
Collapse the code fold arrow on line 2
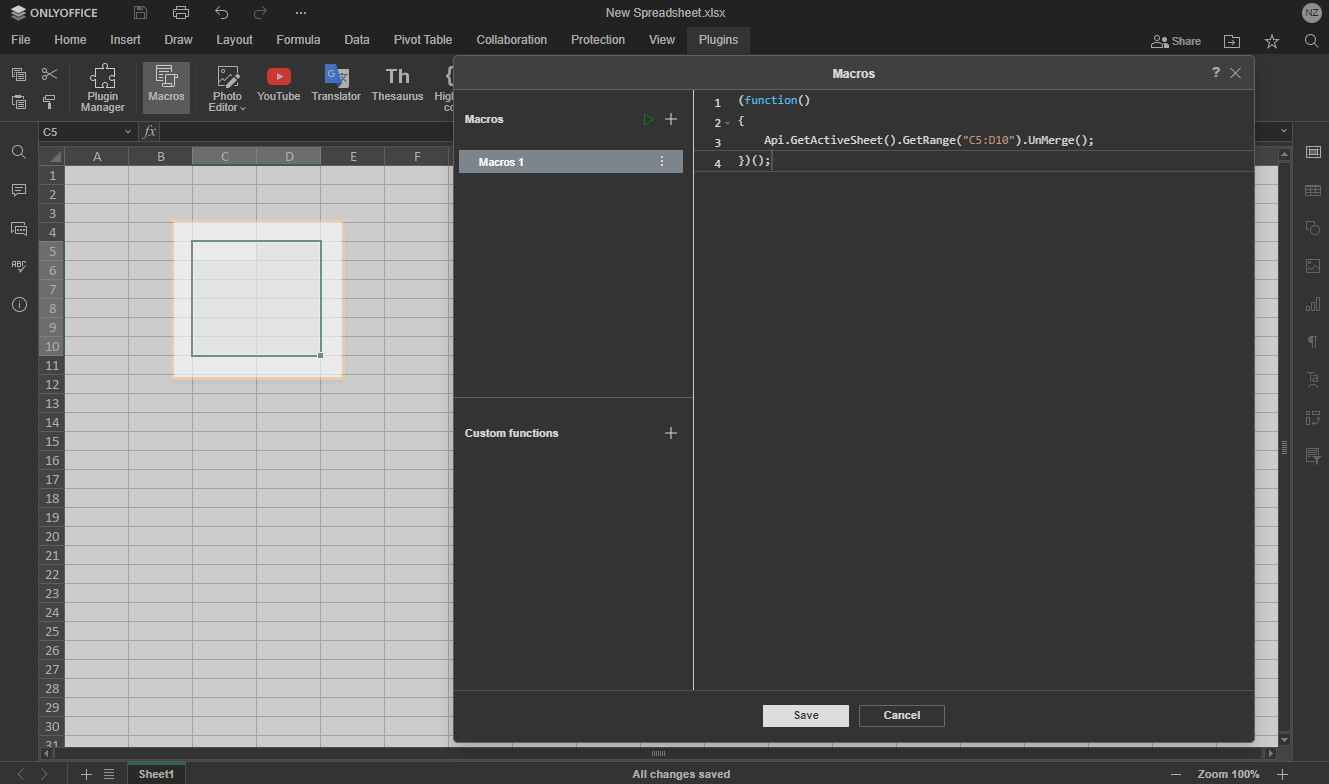point(727,123)
